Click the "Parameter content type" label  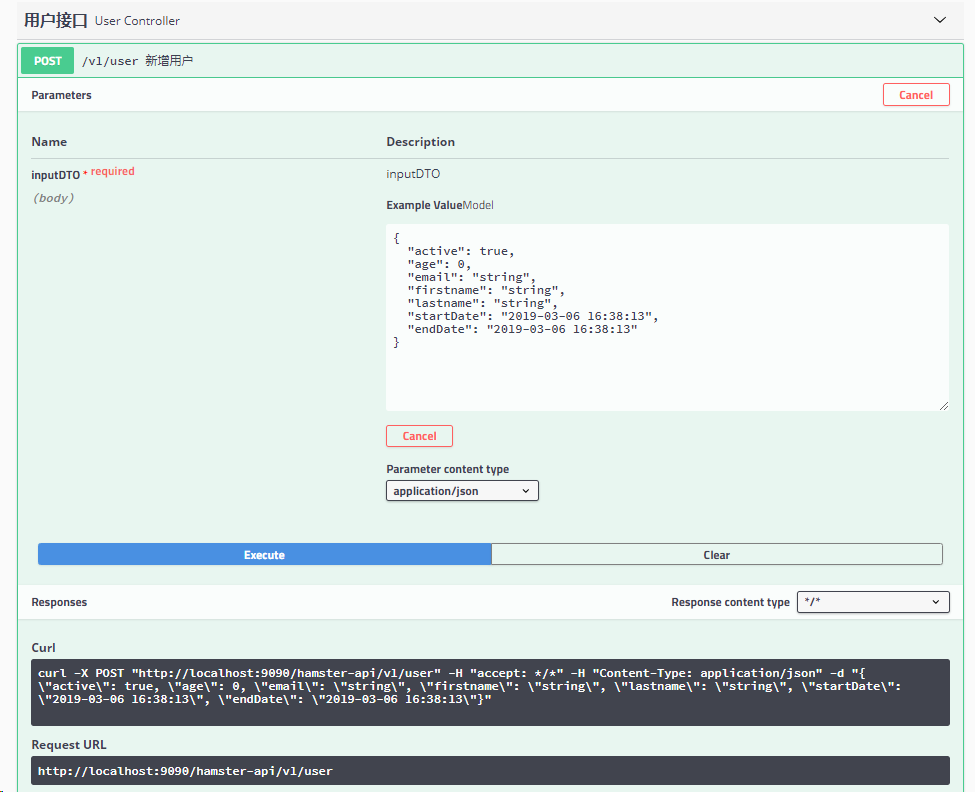click(448, 469)
